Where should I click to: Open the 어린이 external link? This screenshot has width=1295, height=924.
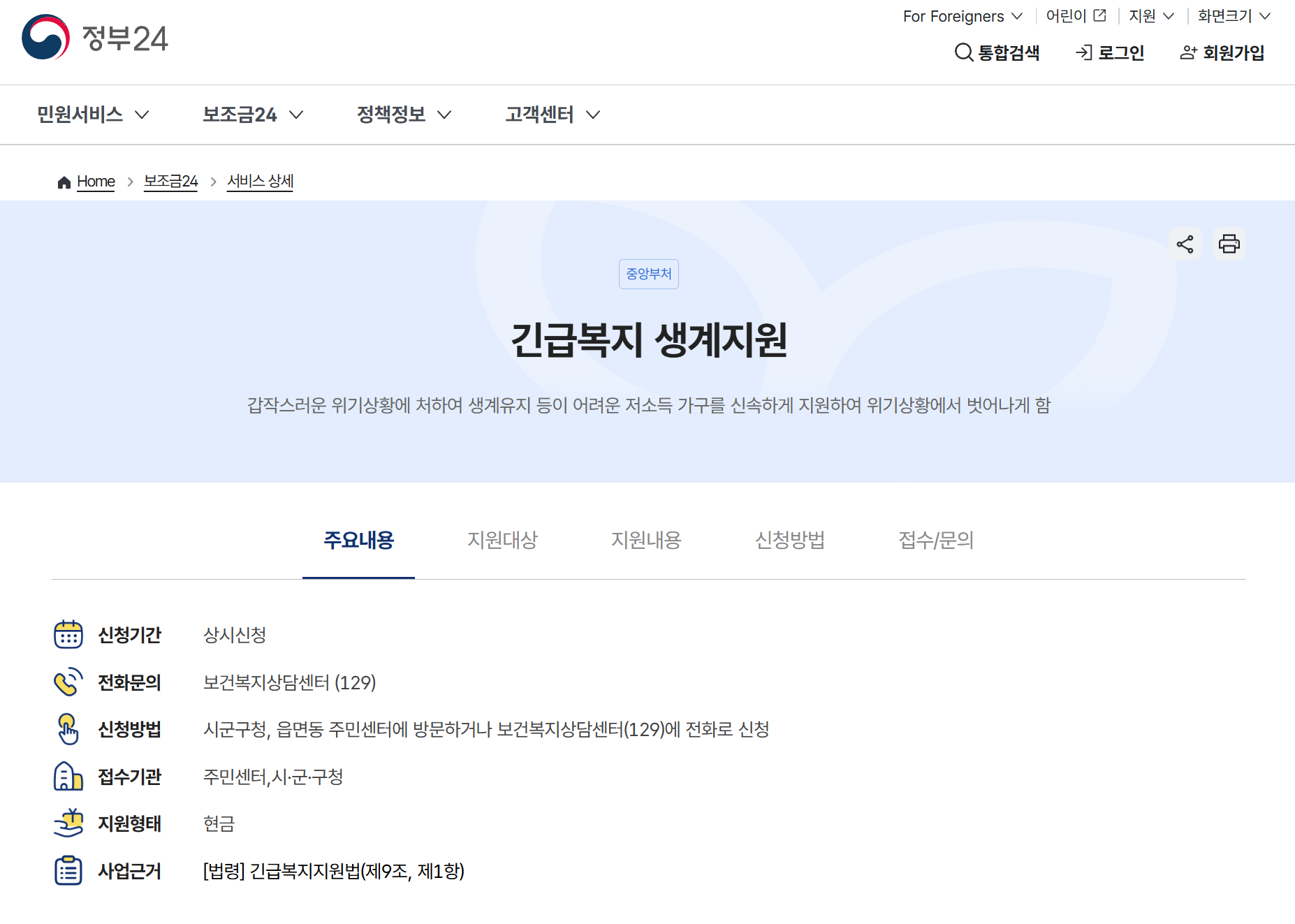1076,15
